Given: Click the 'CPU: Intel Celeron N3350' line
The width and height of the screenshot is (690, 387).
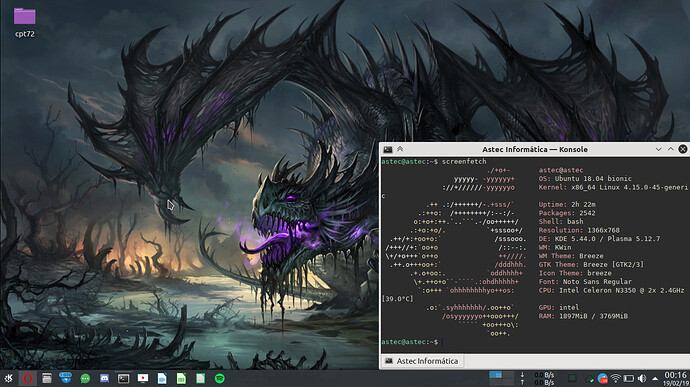Looking at the screenshot, I should 612,291.
